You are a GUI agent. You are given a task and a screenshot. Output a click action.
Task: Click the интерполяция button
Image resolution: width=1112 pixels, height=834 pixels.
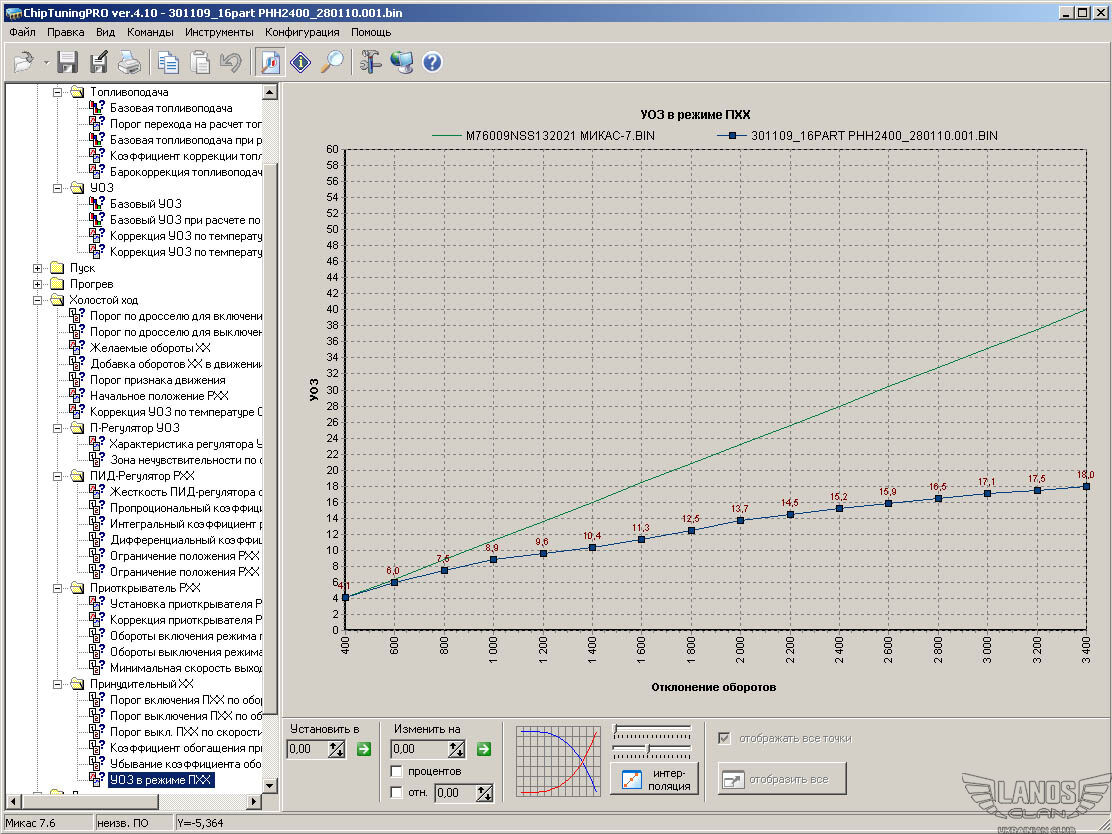pyautogui.click(x=654, y=778)
